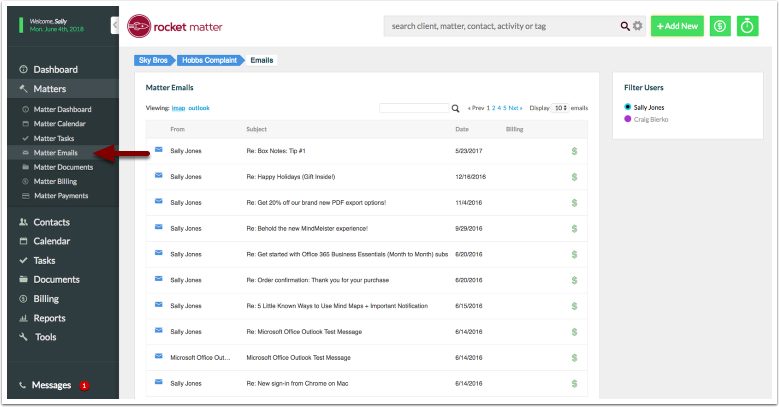Viewport: 779px width, 407px height.
Task: Bill the New sign-in from Chrome email
Action: coord(574,384)
